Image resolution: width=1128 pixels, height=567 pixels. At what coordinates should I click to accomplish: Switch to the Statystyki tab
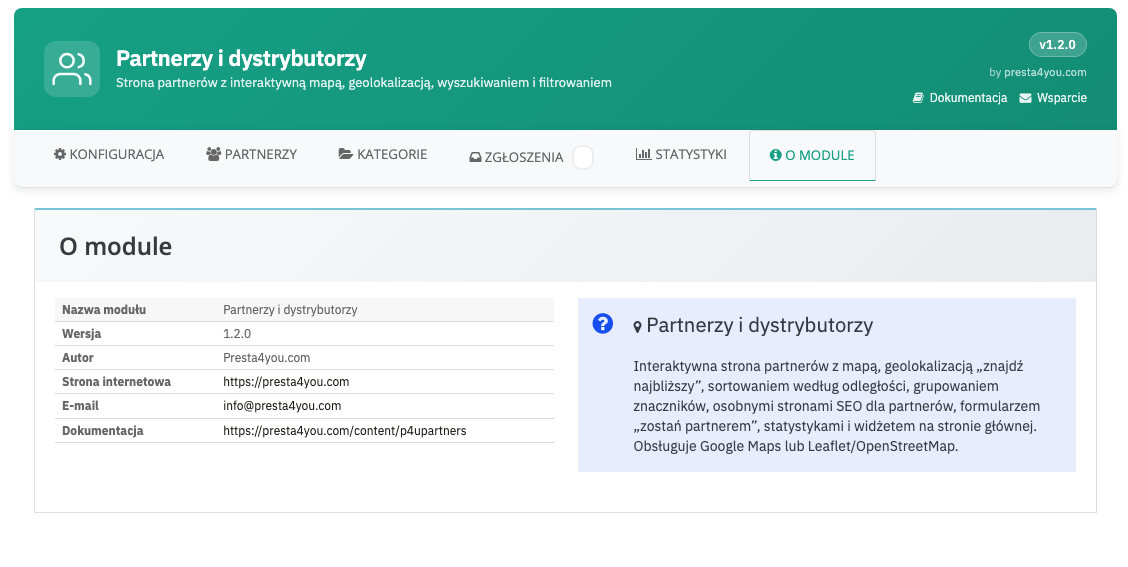point(681,154)
